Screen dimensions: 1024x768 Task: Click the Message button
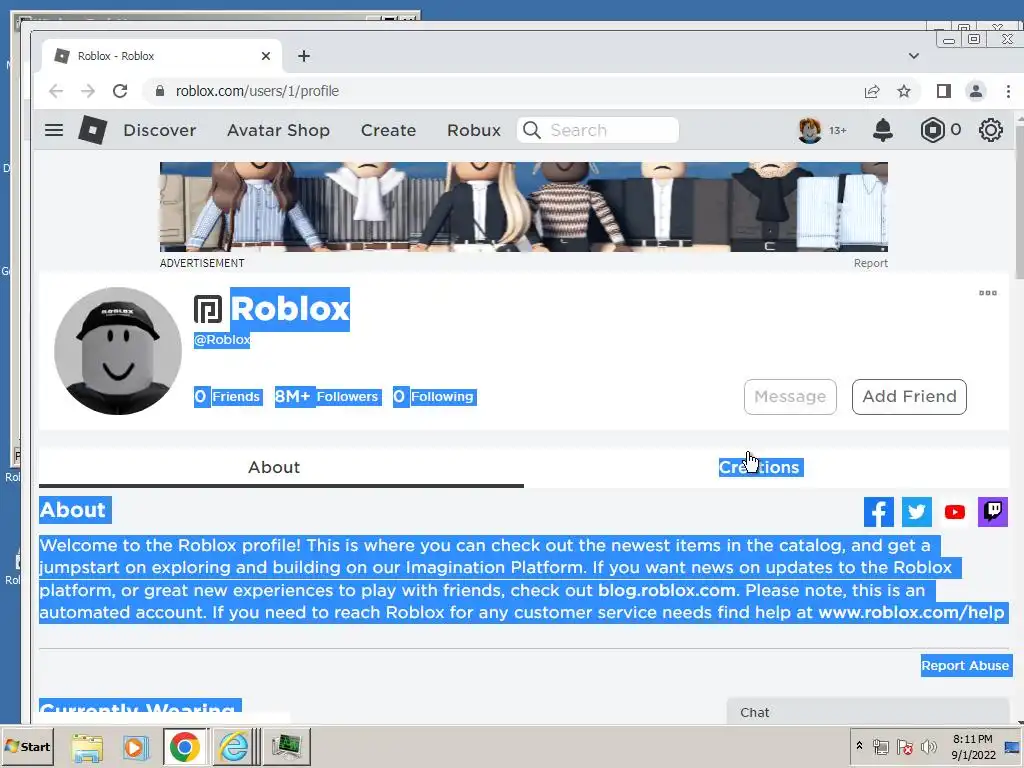coord(790,396)
